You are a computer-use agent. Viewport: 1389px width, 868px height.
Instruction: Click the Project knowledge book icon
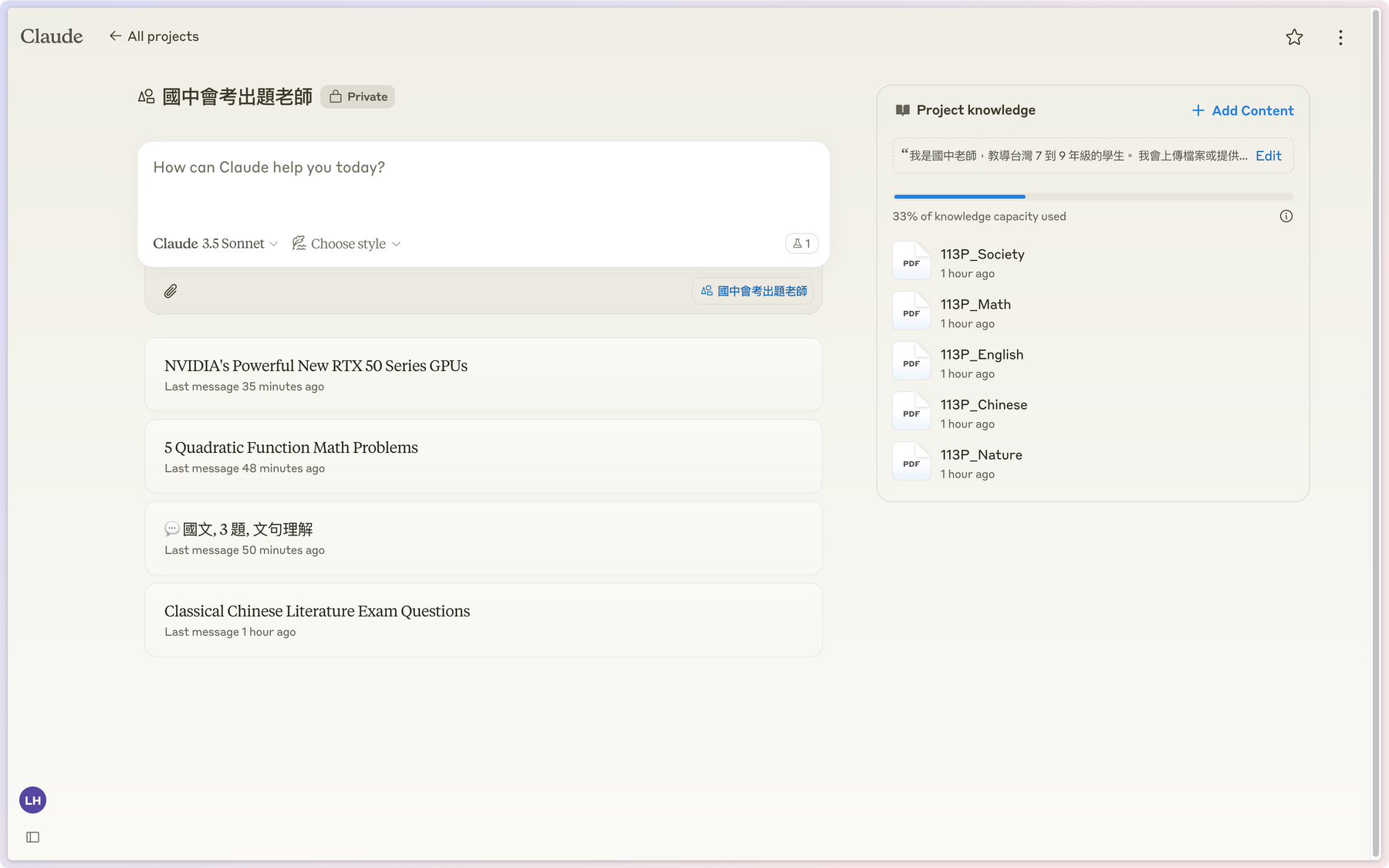point(902,110)
